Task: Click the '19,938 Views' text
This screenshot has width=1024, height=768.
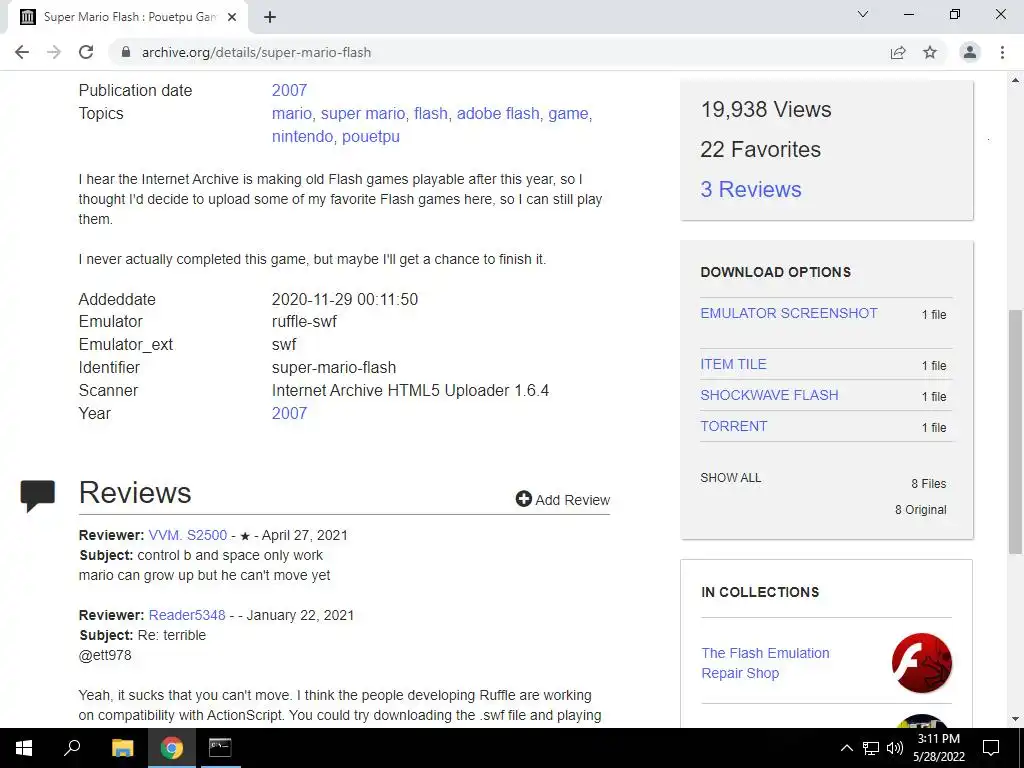Action: pyautogui.click(x=765, y=110)
